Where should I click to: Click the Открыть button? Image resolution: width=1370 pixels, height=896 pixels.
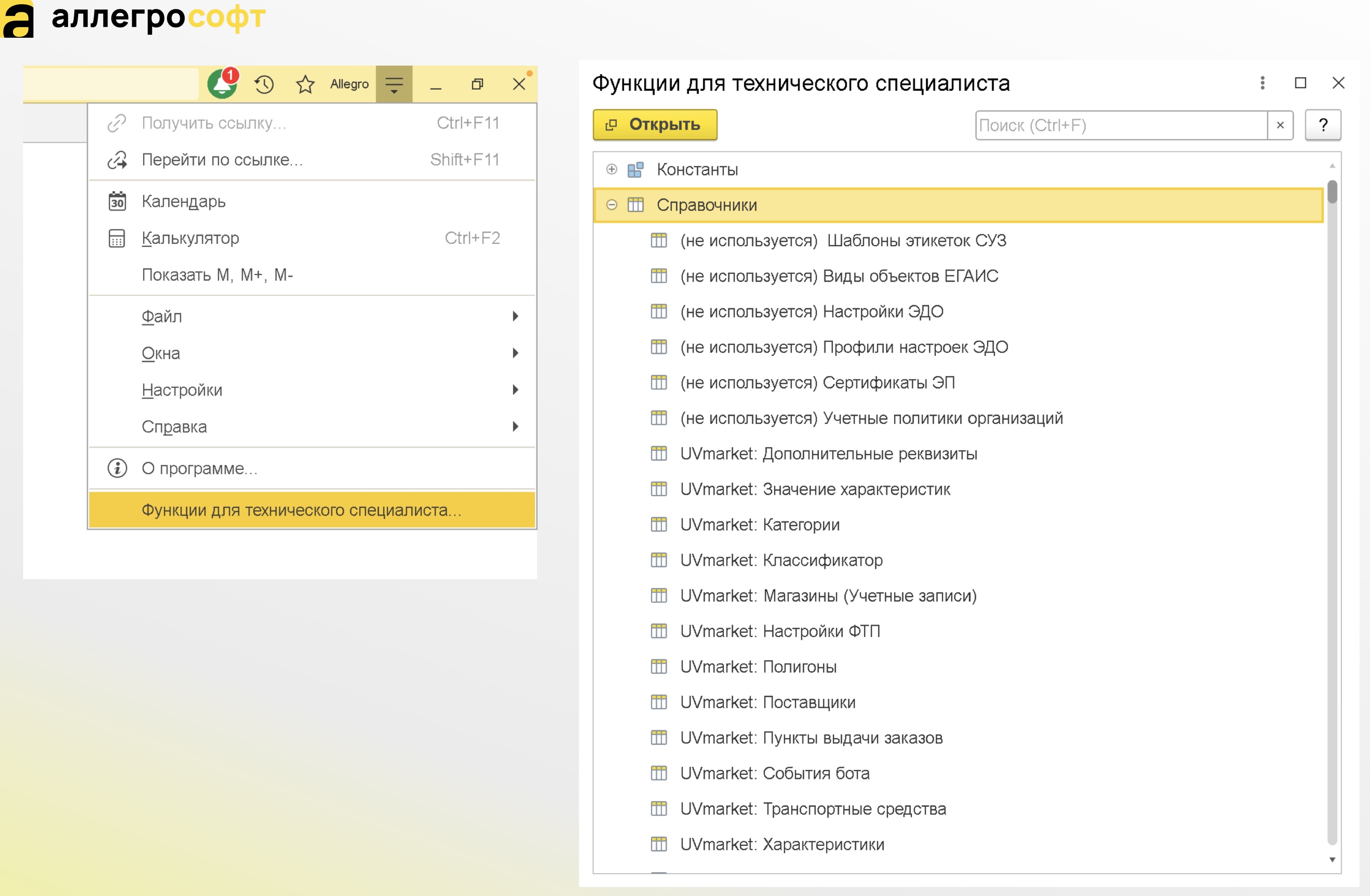pos(655,125)
